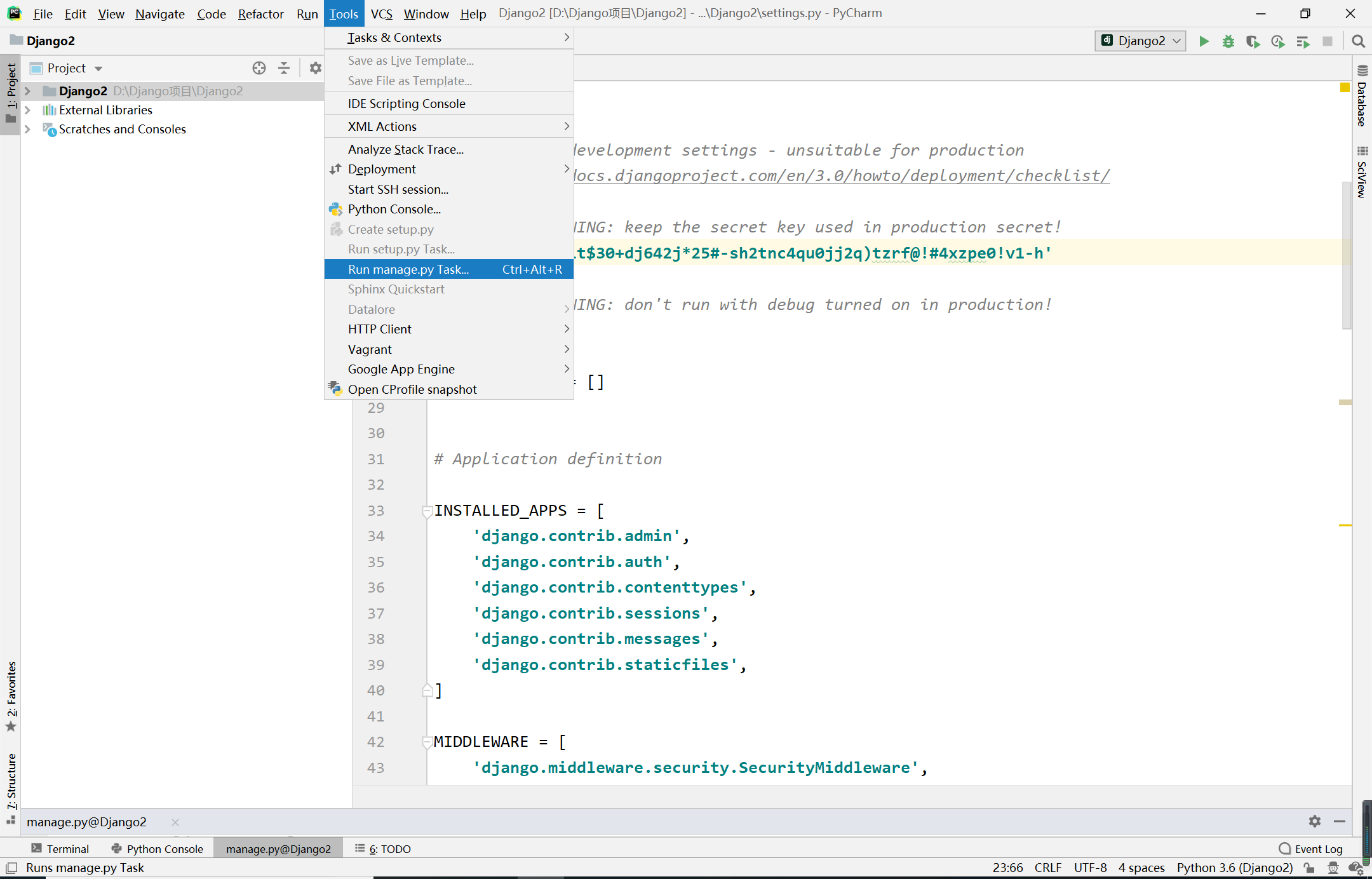Open the Favorites tool window stripe

11,696
